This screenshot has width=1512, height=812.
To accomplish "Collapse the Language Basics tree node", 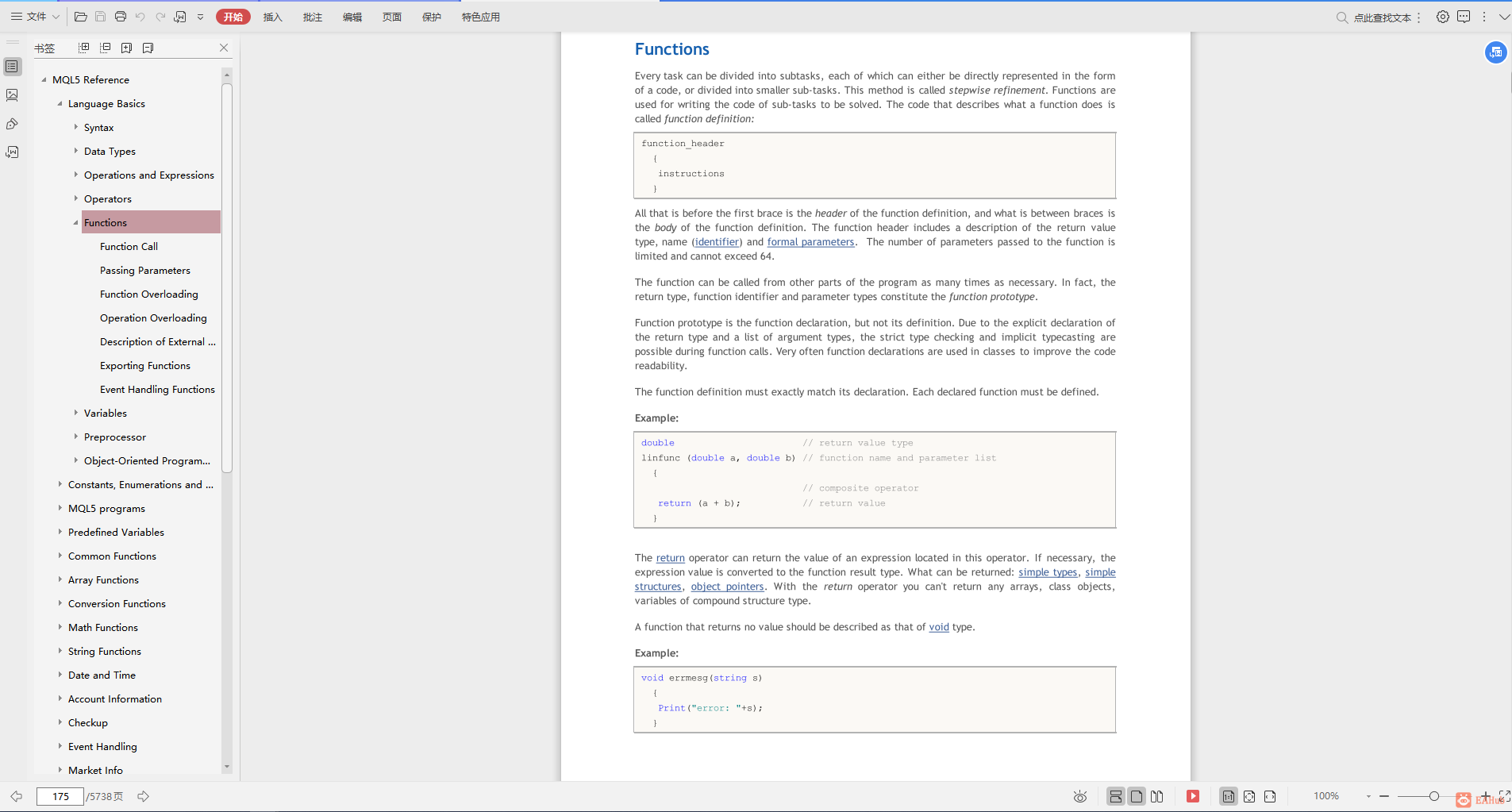I will tap(60, 104).
